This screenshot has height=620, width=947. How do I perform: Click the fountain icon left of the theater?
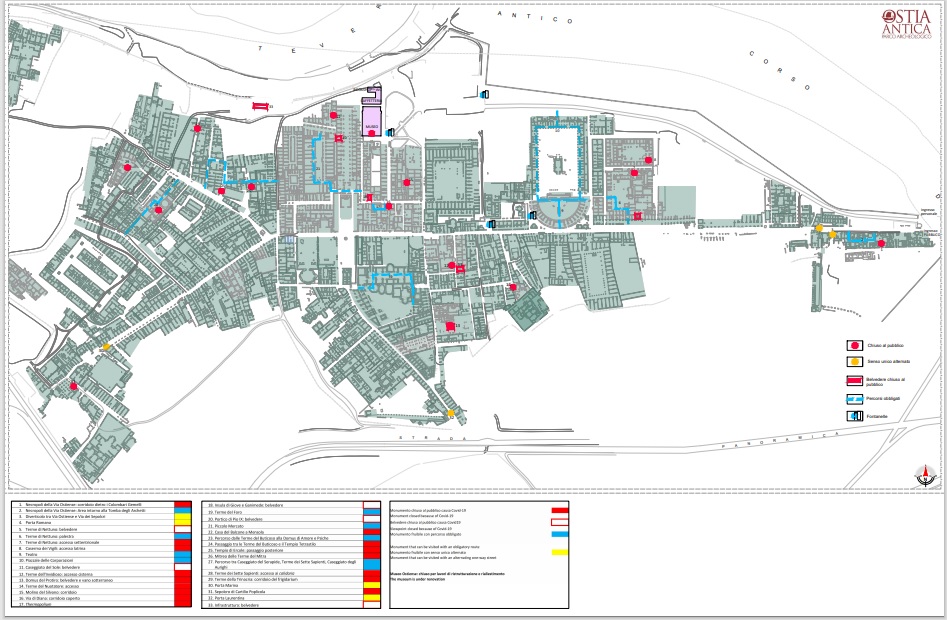[532, 213]
